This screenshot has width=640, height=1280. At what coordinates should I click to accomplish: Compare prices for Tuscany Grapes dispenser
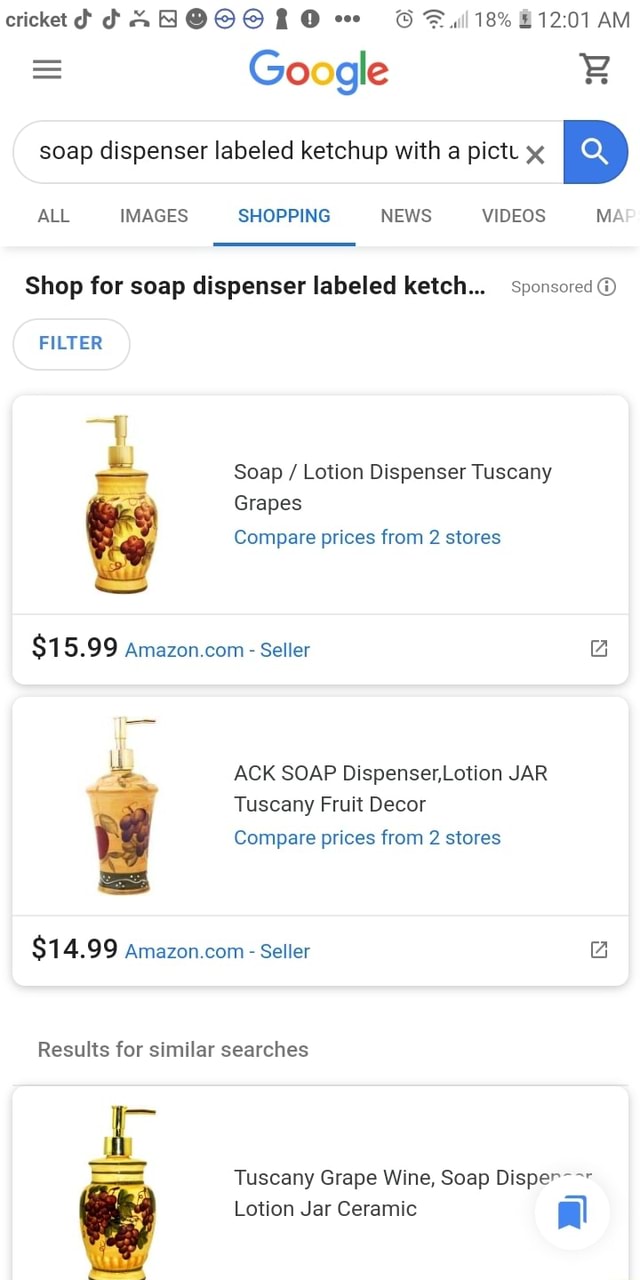(367, 537)
